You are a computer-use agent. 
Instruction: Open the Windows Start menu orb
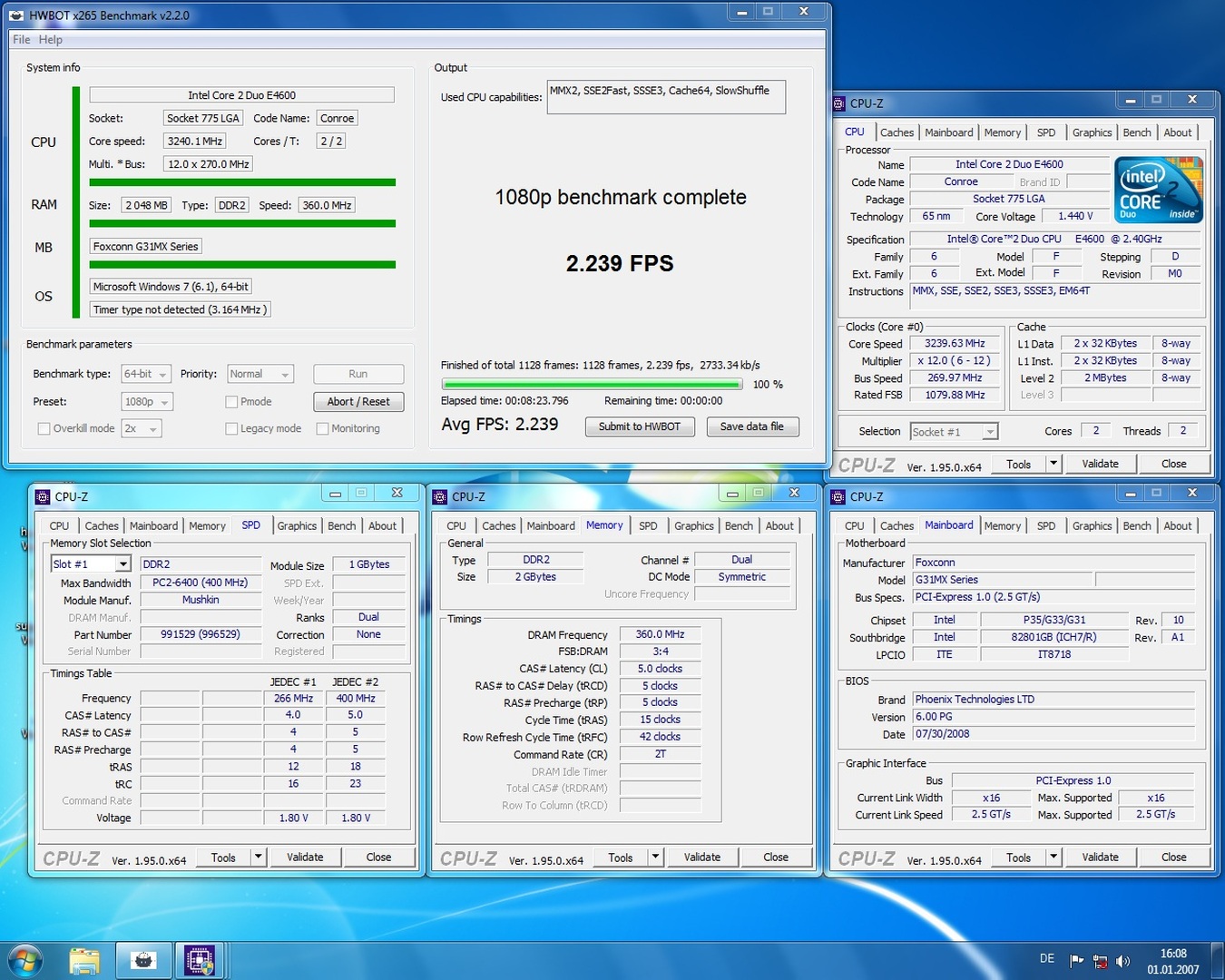[24, 960]
